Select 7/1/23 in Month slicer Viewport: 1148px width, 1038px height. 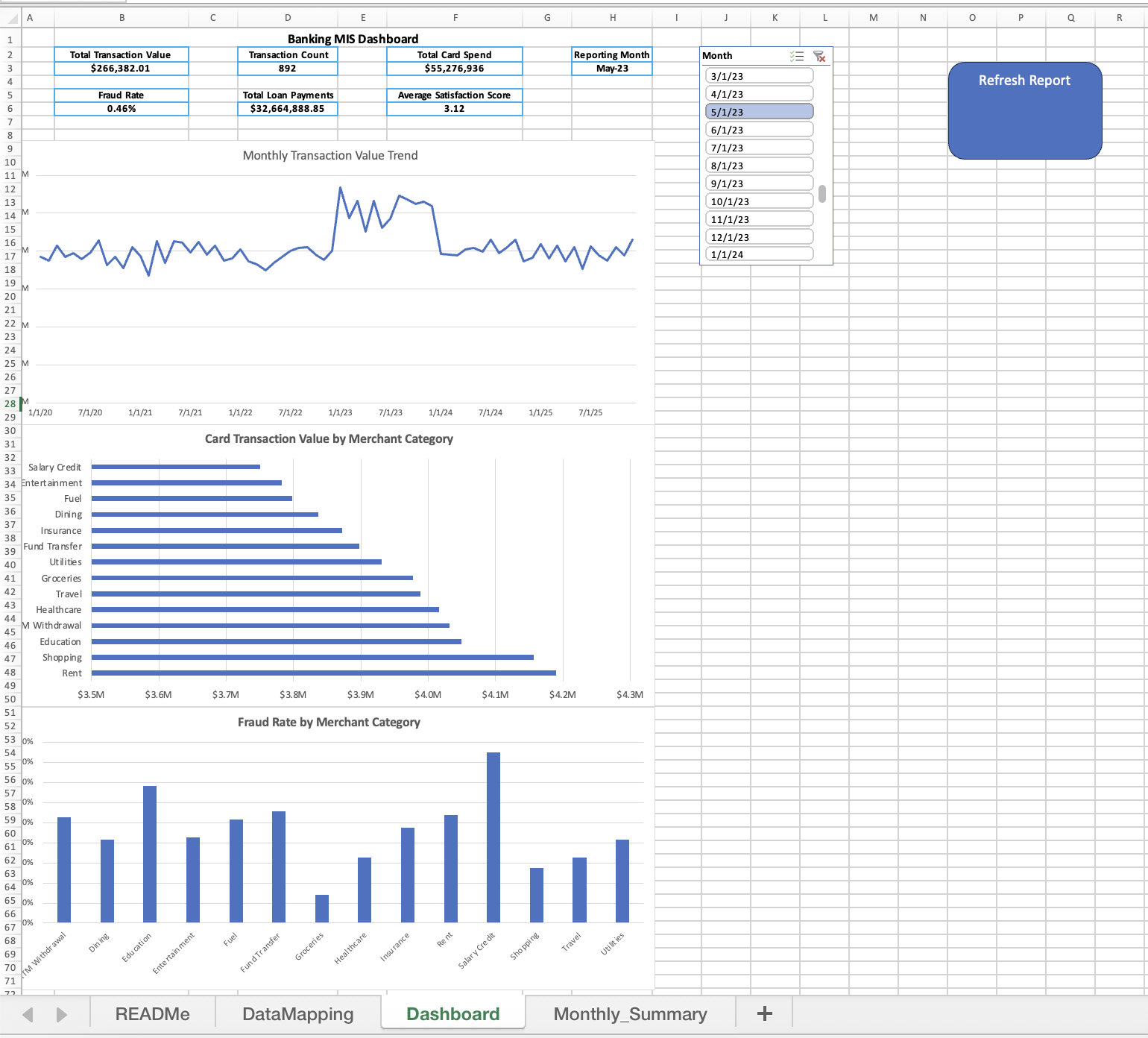point(759,148)
